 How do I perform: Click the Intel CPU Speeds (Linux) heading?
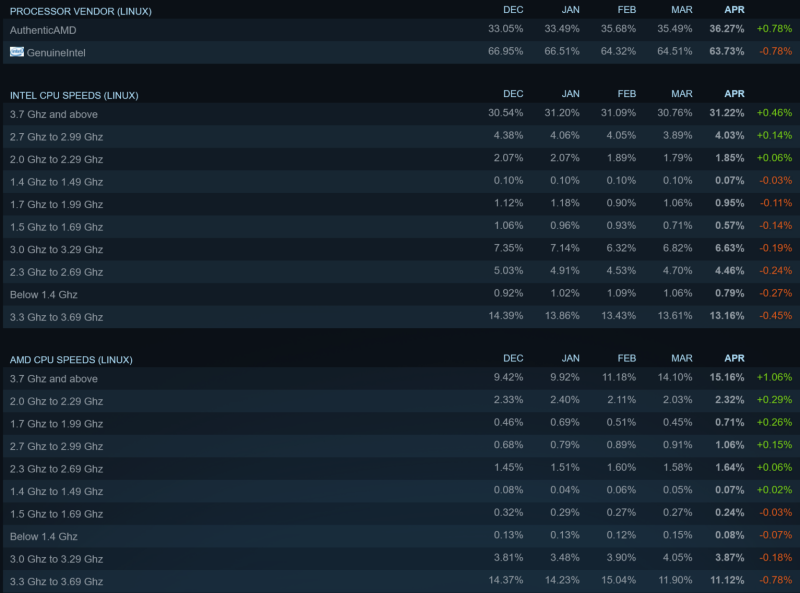coord(74,95)
